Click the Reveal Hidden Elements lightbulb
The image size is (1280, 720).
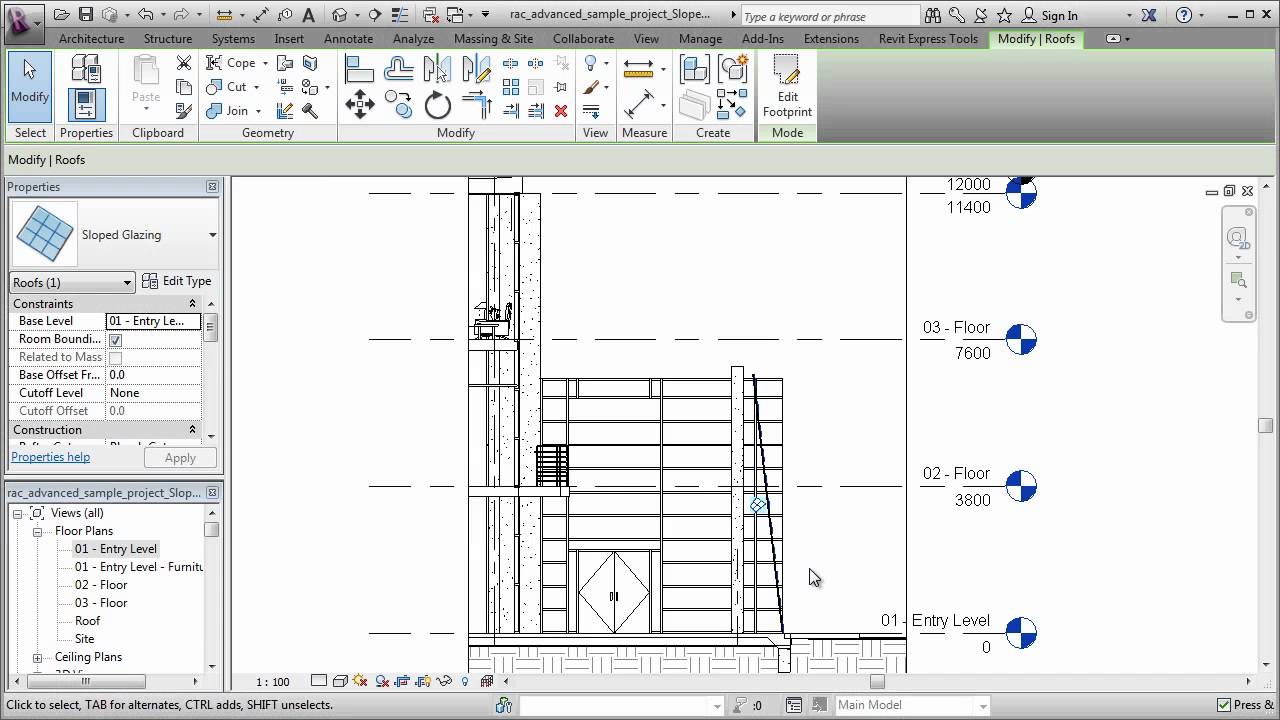(463, 681)
